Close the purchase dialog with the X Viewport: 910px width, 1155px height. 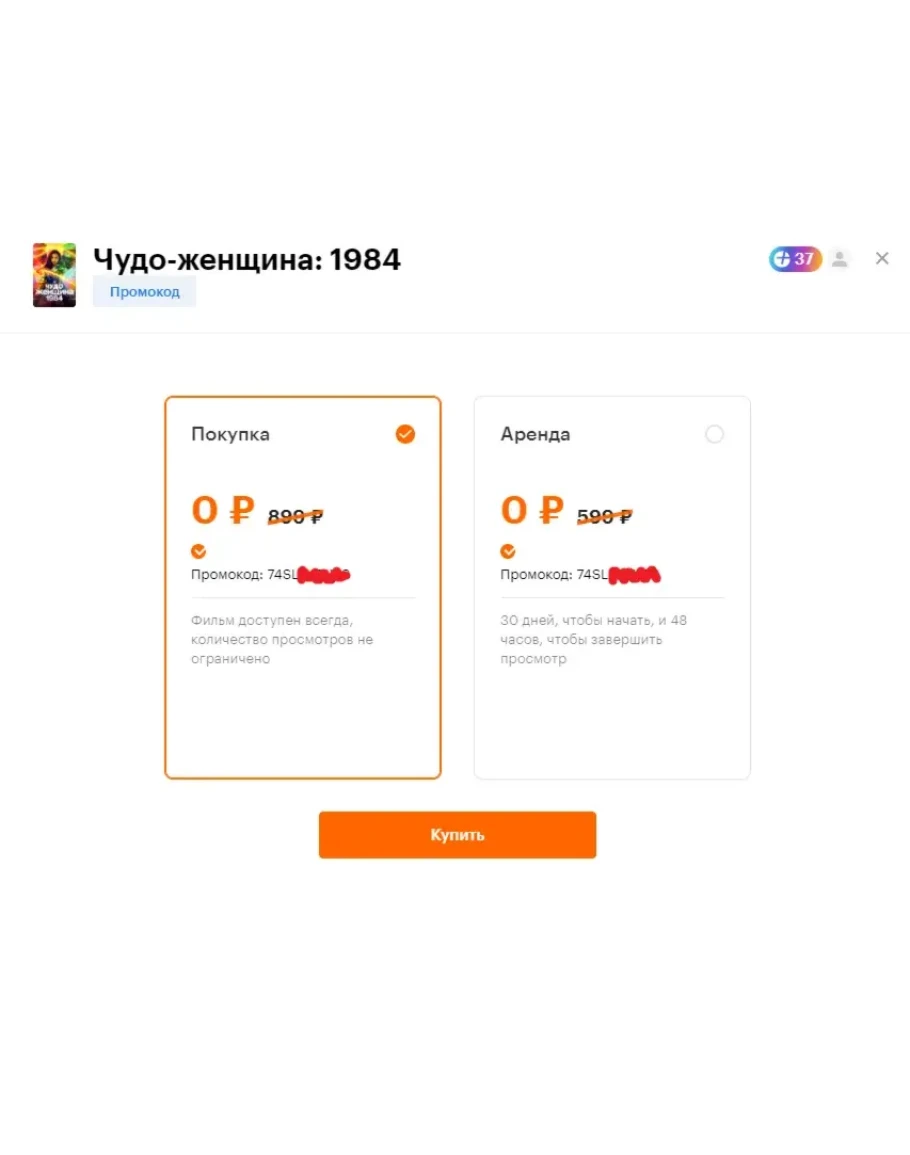tap(882, 259)
